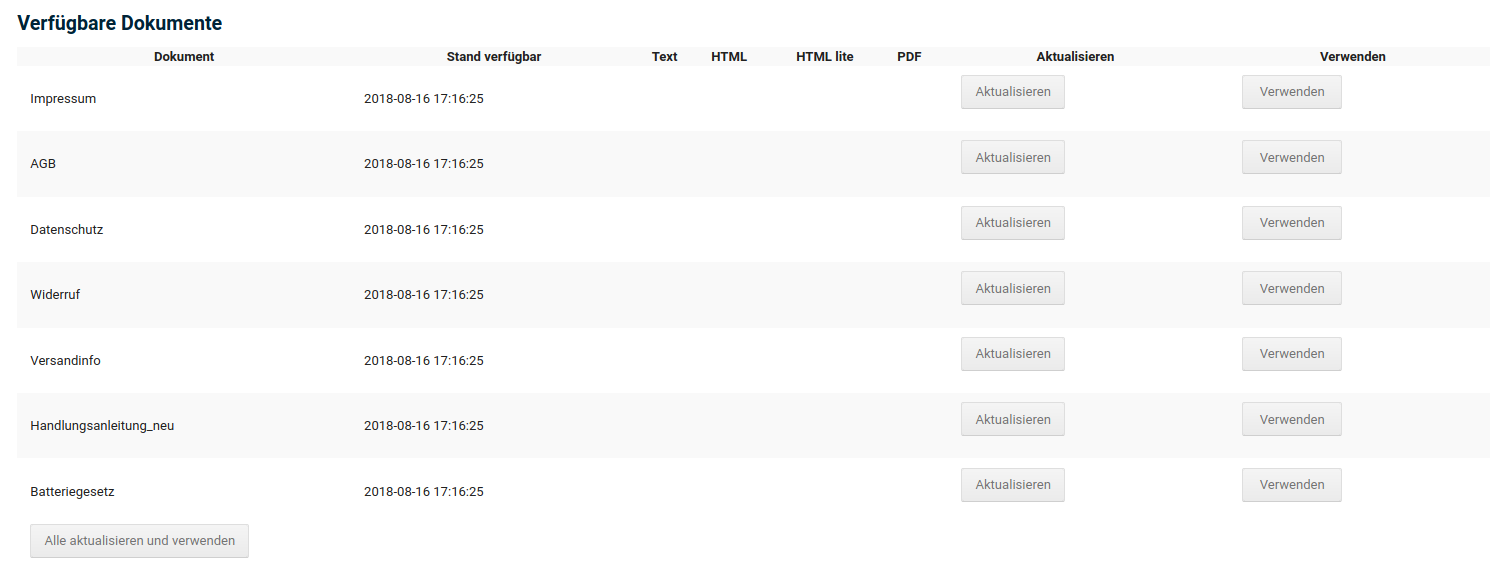Screen dimensions: 1505x581
Task: Click the HTML lite column header
Action: tap(824, 57)
